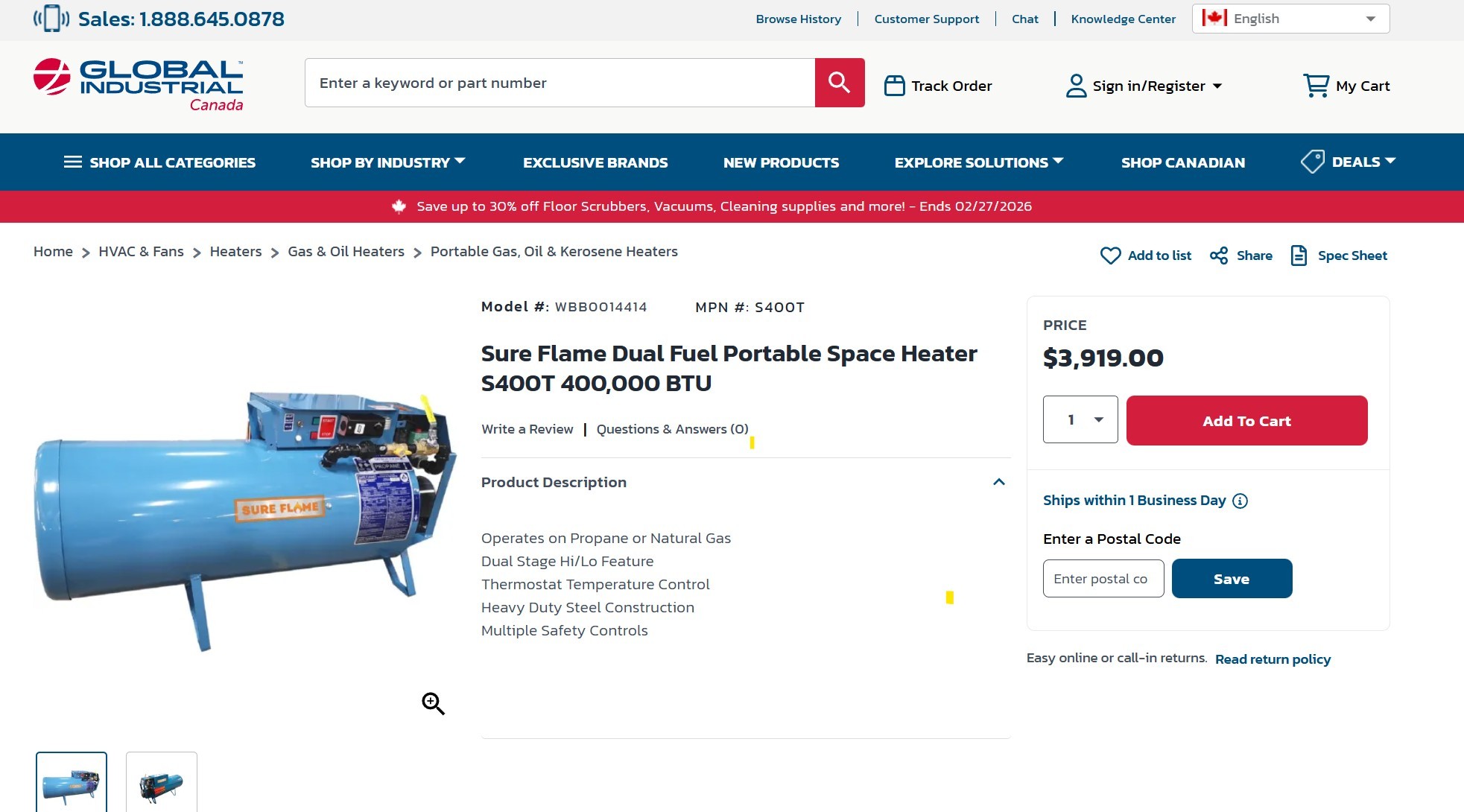The image size is (1464, 812).
Task: Open the My Cart shopping cart icon
Action: coord(1316,86)
